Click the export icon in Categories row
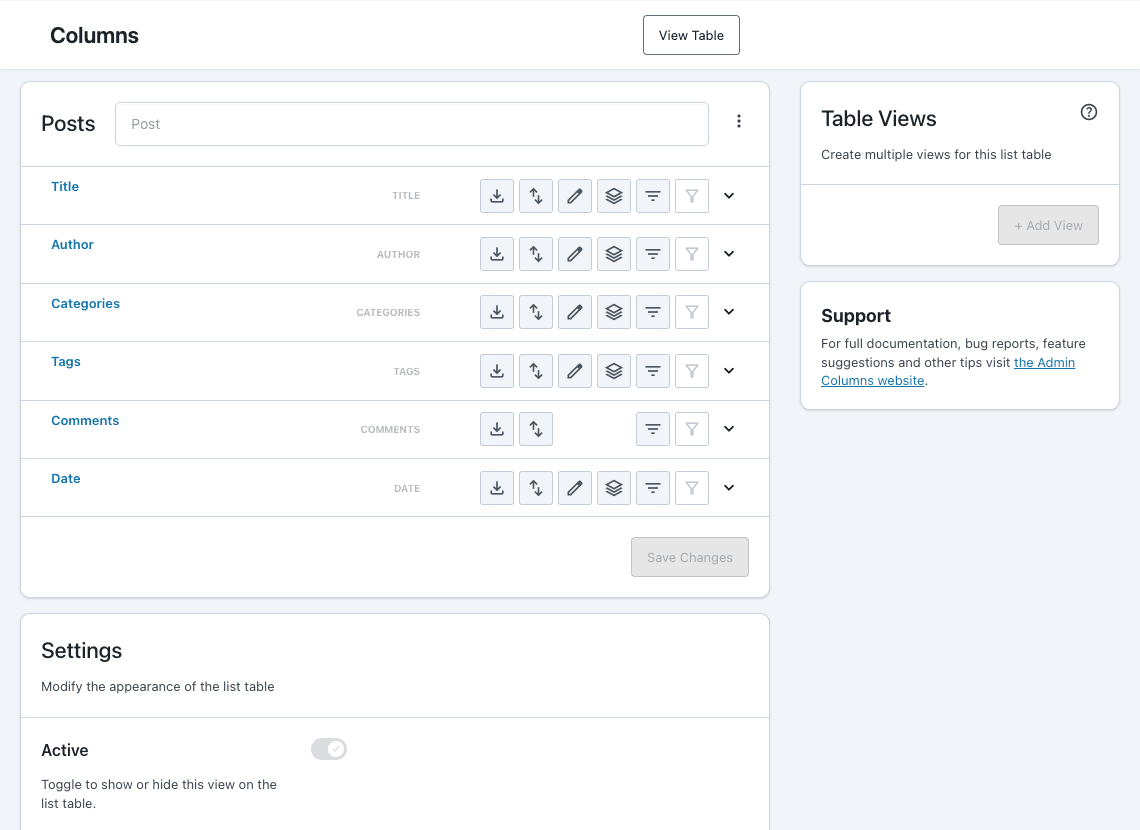Image resolution: width=1140 pixels, height=830 pixels. coord(497,313)
